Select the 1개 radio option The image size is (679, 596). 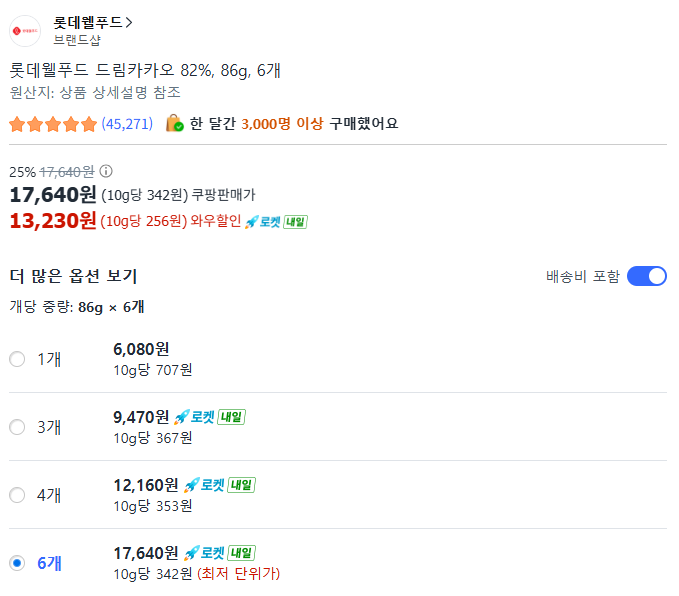pyautogui.click(x=17, y=359)
